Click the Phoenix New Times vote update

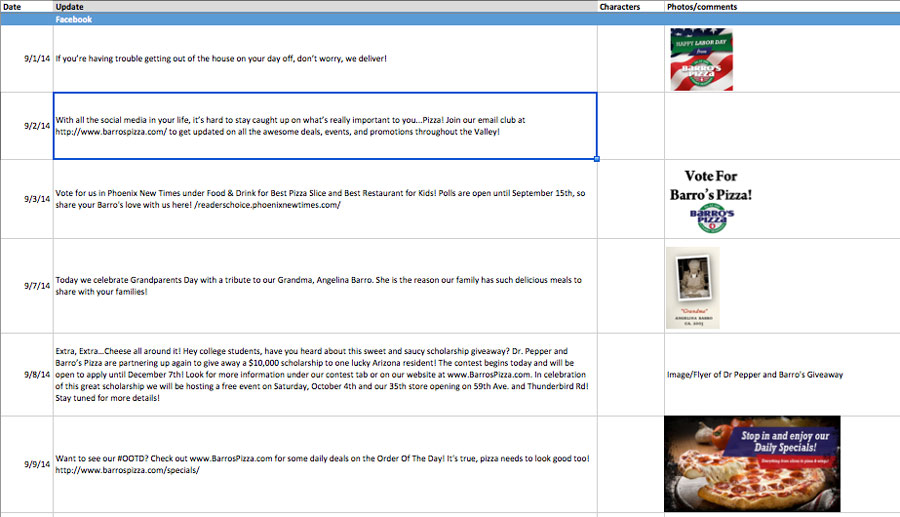pyautogui.click(x=325, y=199)
